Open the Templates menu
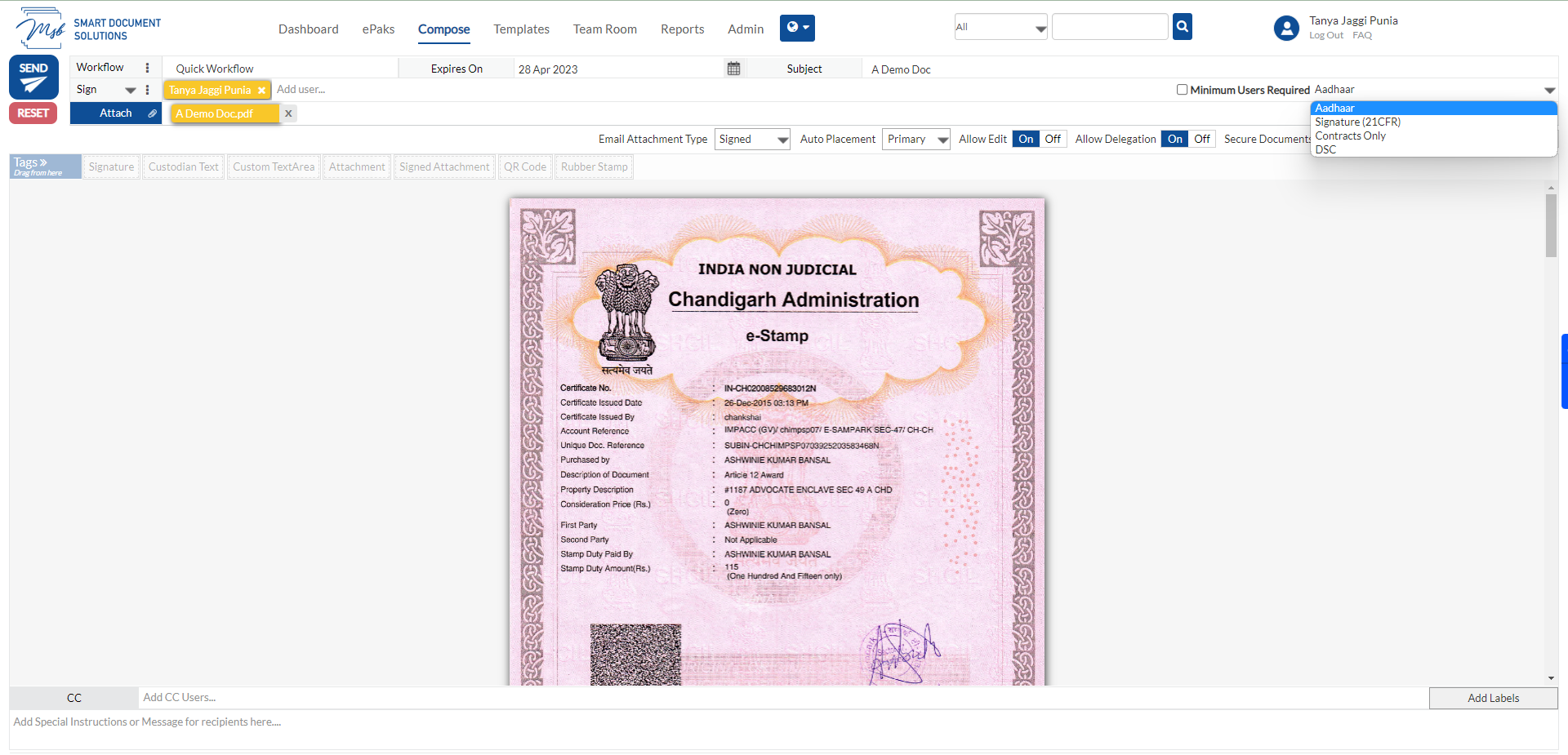The width and height of the screenshot is (1568, 755). (x=521, y=29)
